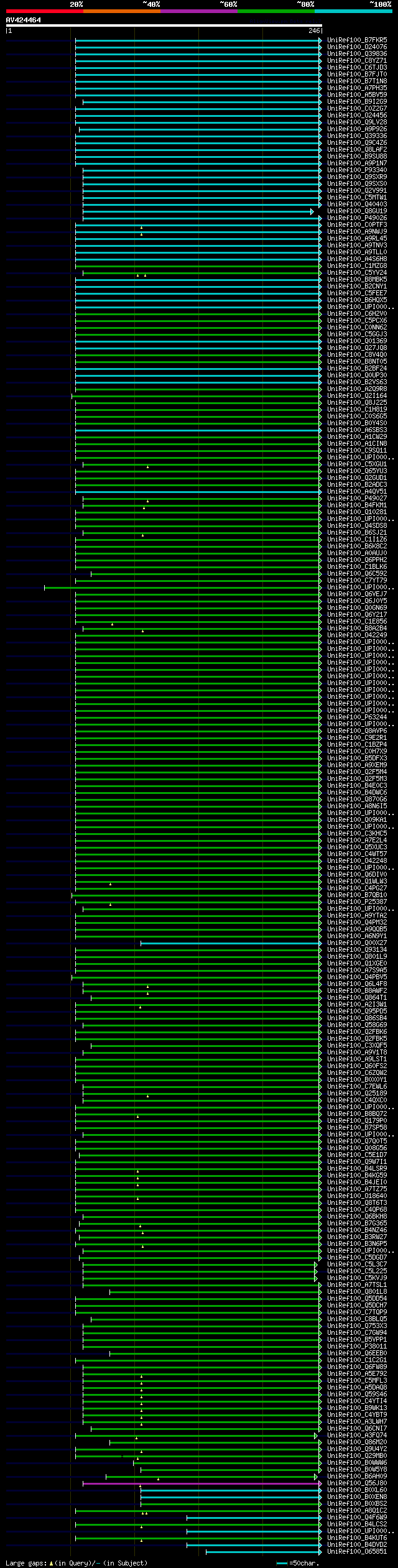Click label UniRef100_C5MFL3
398x1568 pixels.
point(357,1381)
